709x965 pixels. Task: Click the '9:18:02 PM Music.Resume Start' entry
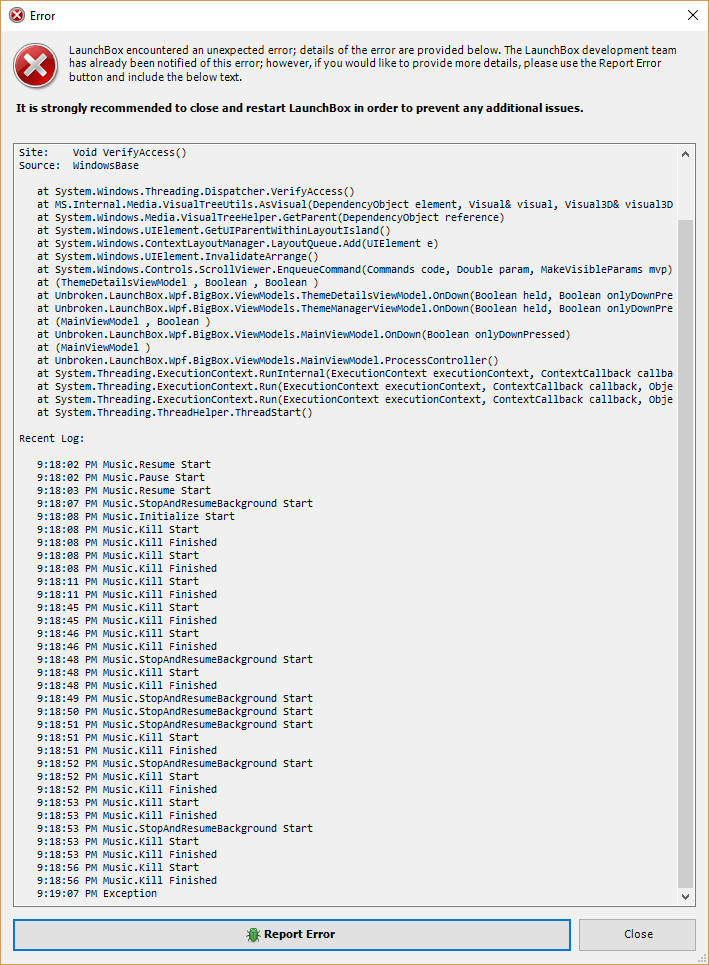click(124, 464)
